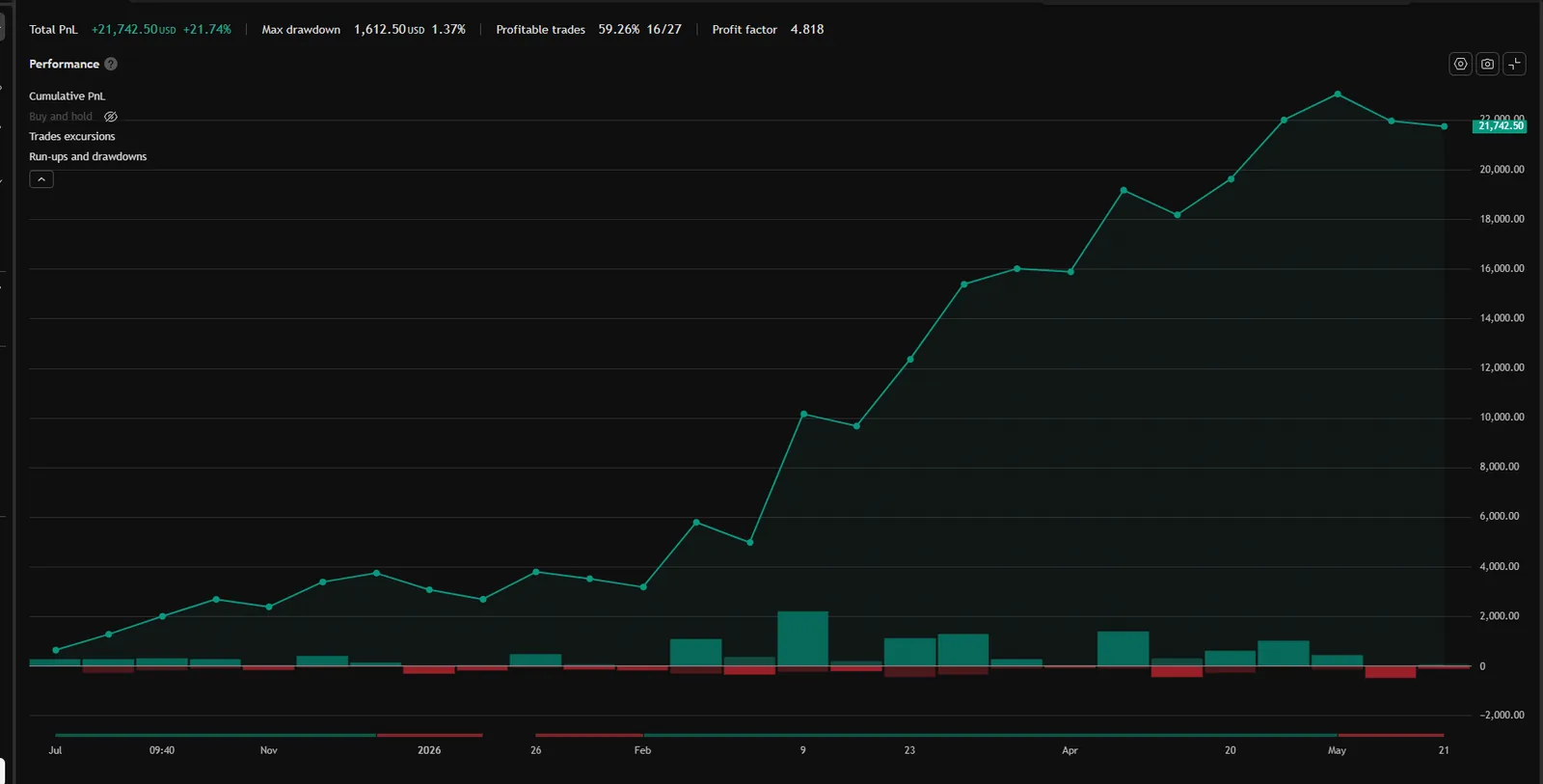Image resolution: width=1543 pixels, height=784 pixels.
Task: Click the Performance section heading
Action: [64, 64]
